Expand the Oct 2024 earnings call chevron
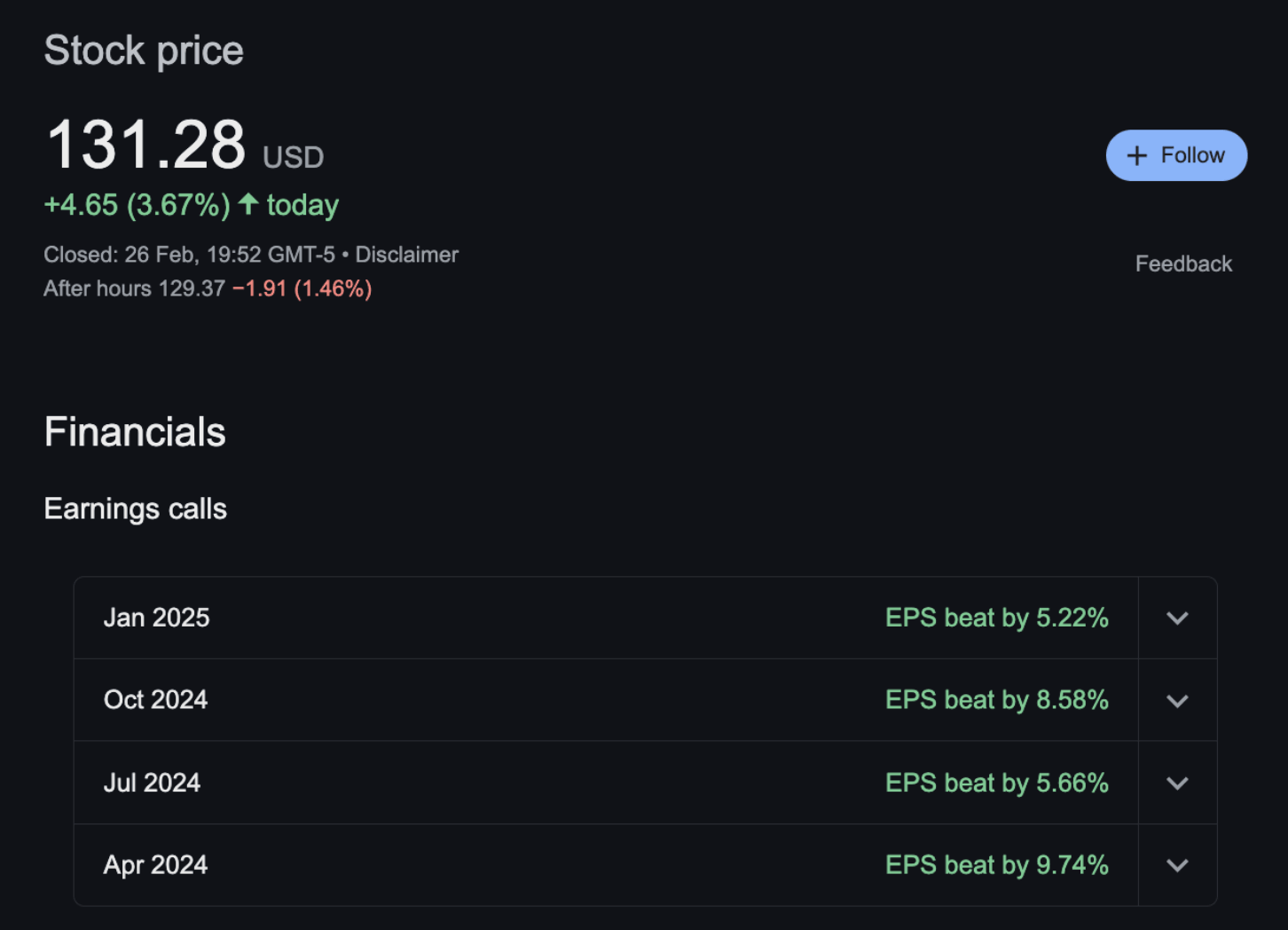 1177,701
